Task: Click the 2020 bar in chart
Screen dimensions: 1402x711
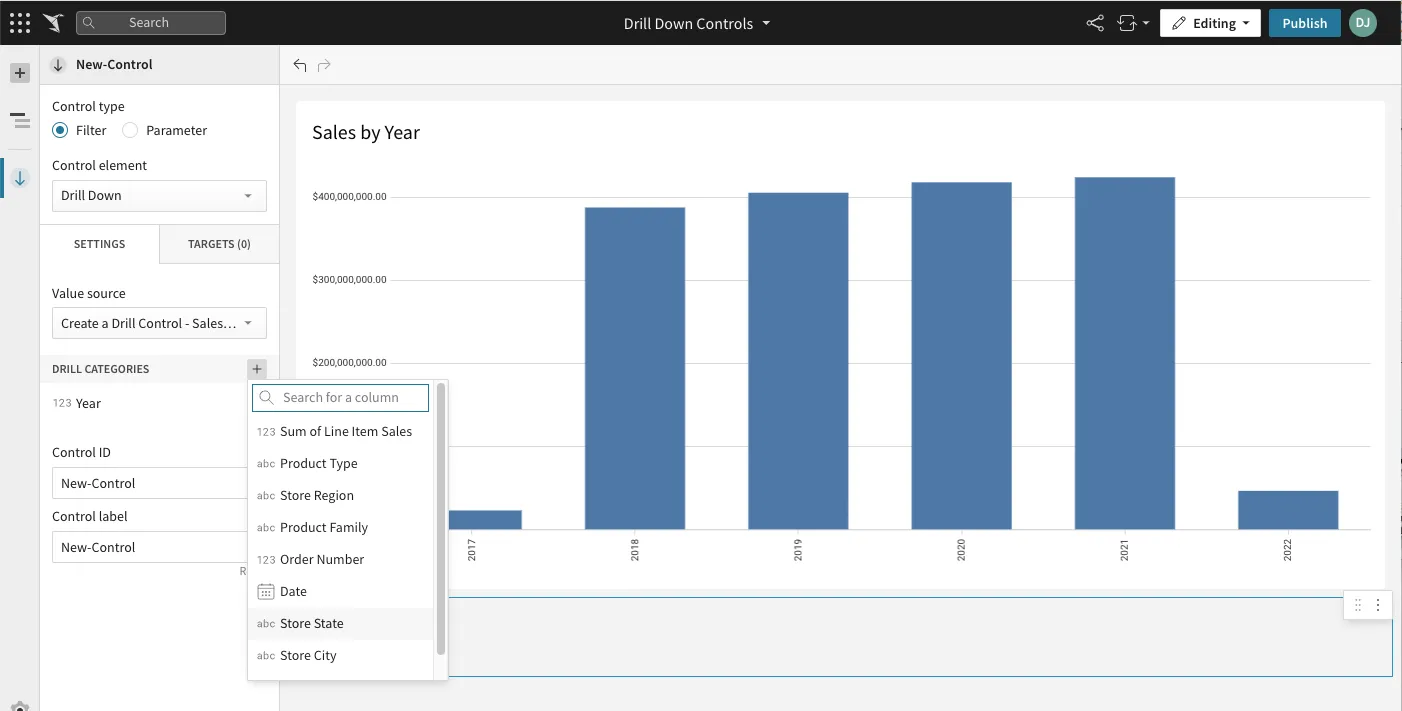Action: [961, 356]
